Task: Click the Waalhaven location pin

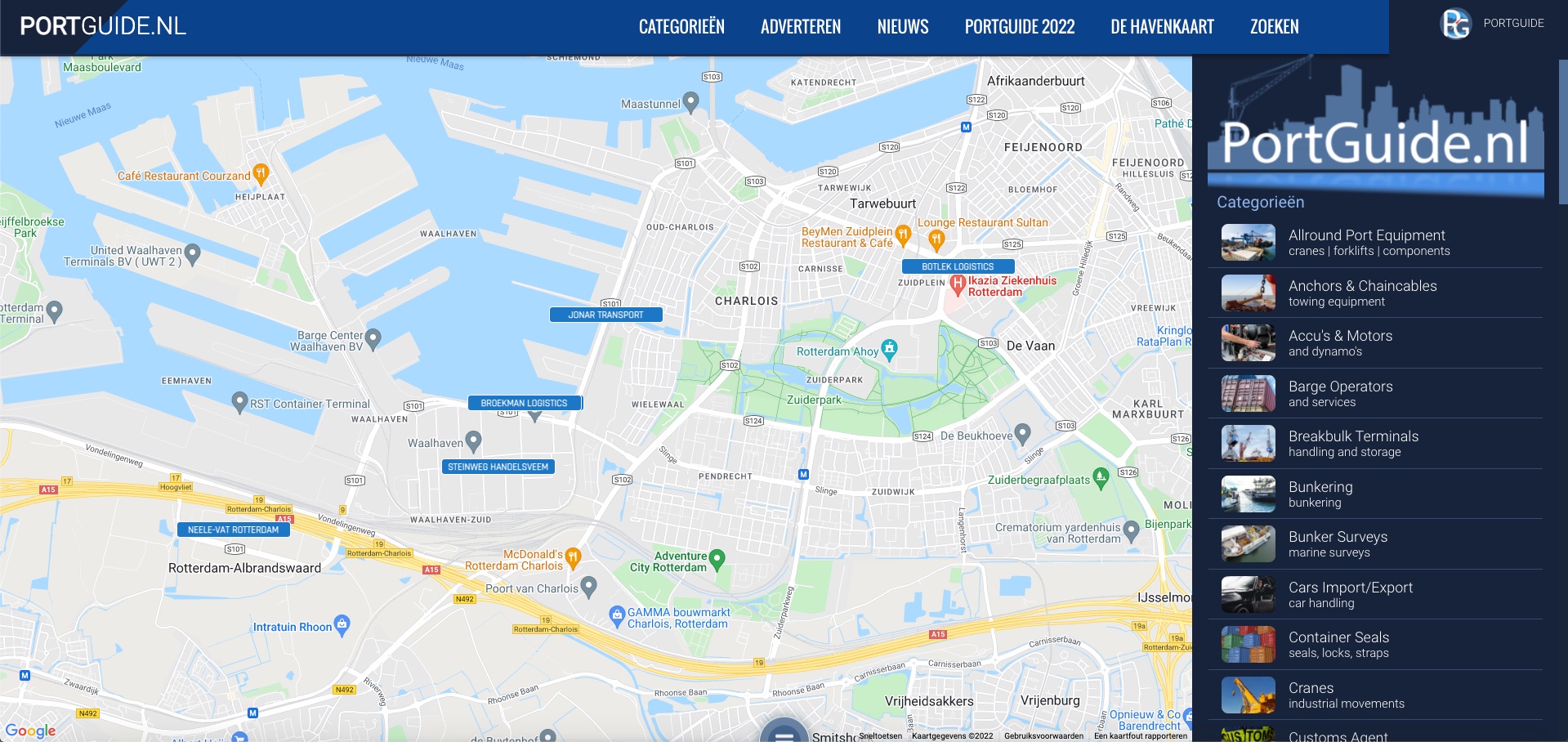Action: [x=473, y=441]
